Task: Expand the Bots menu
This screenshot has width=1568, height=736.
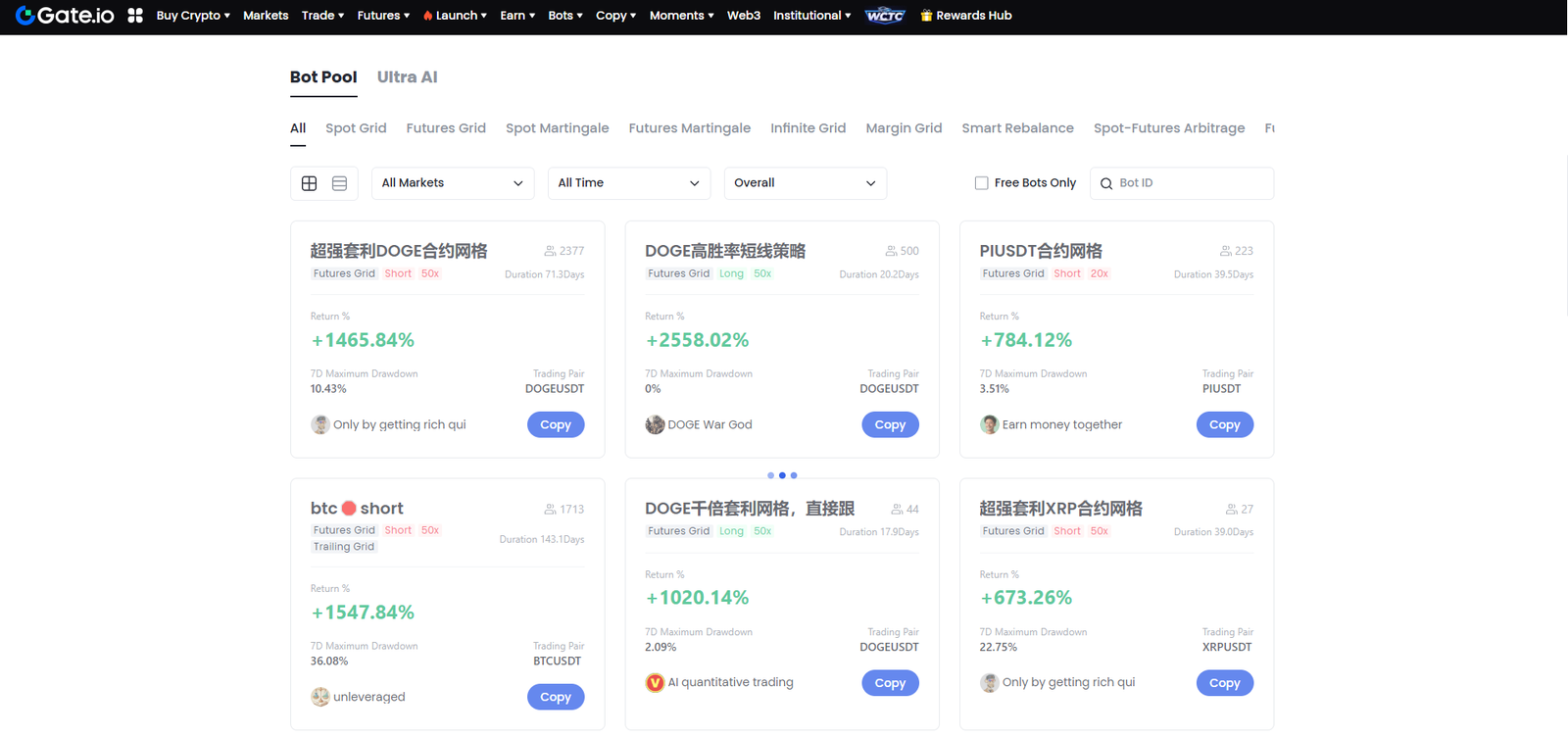Action: [565, 16]
